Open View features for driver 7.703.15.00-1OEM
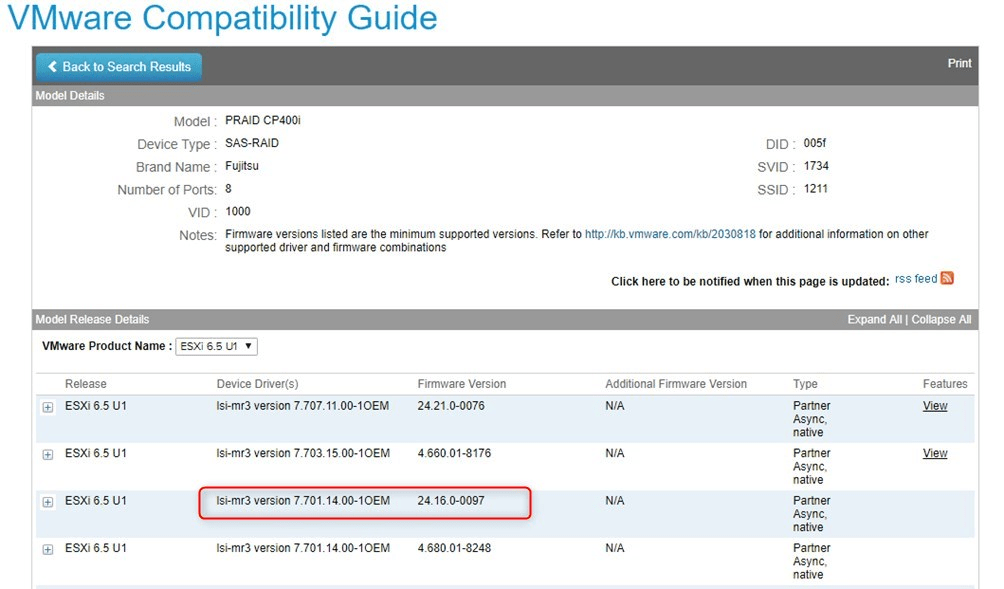Screen dimensions: 1004x589 pyautogui.click(x=935, y=453)
